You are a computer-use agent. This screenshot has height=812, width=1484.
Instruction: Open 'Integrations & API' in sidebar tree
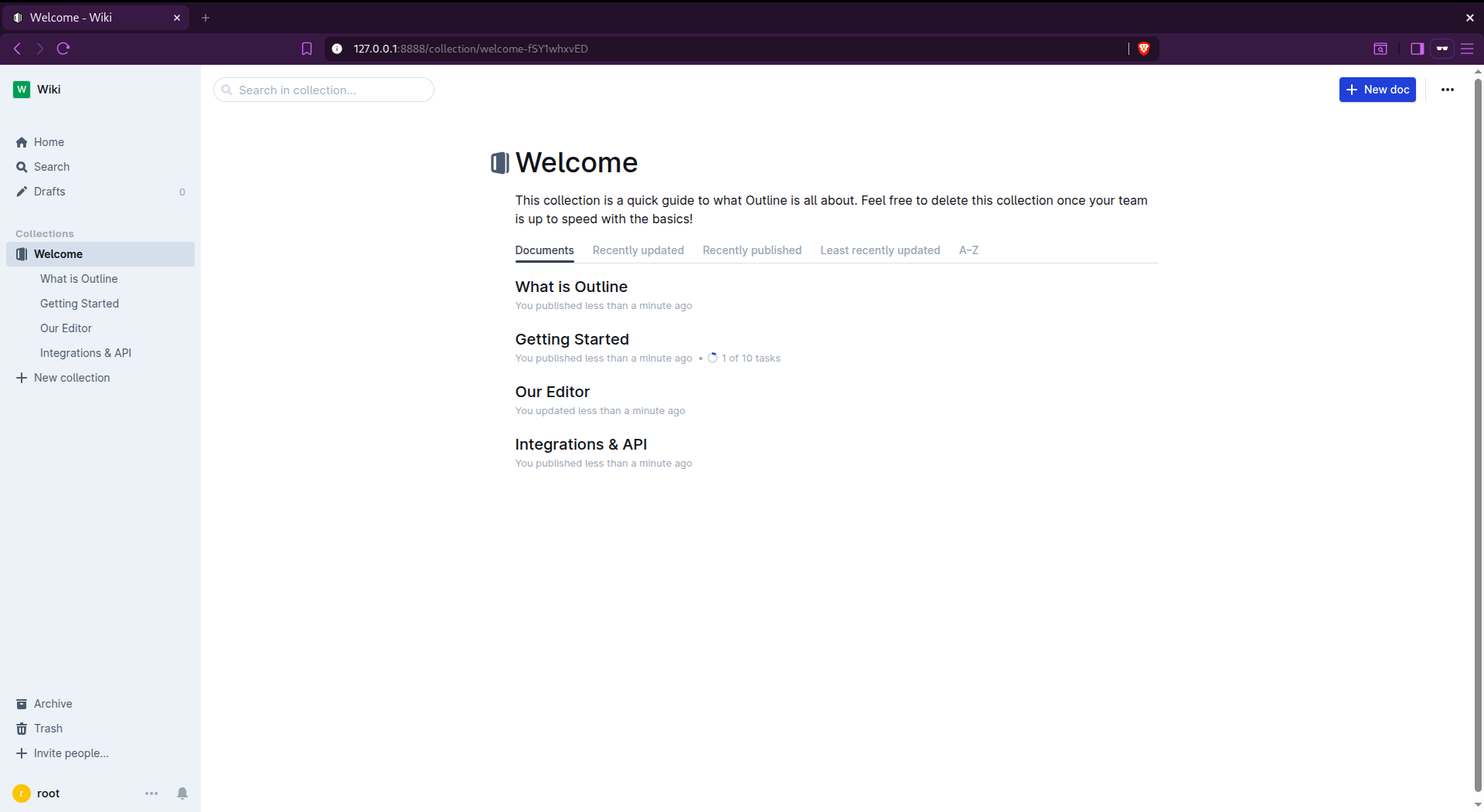[x=86, y=353]
